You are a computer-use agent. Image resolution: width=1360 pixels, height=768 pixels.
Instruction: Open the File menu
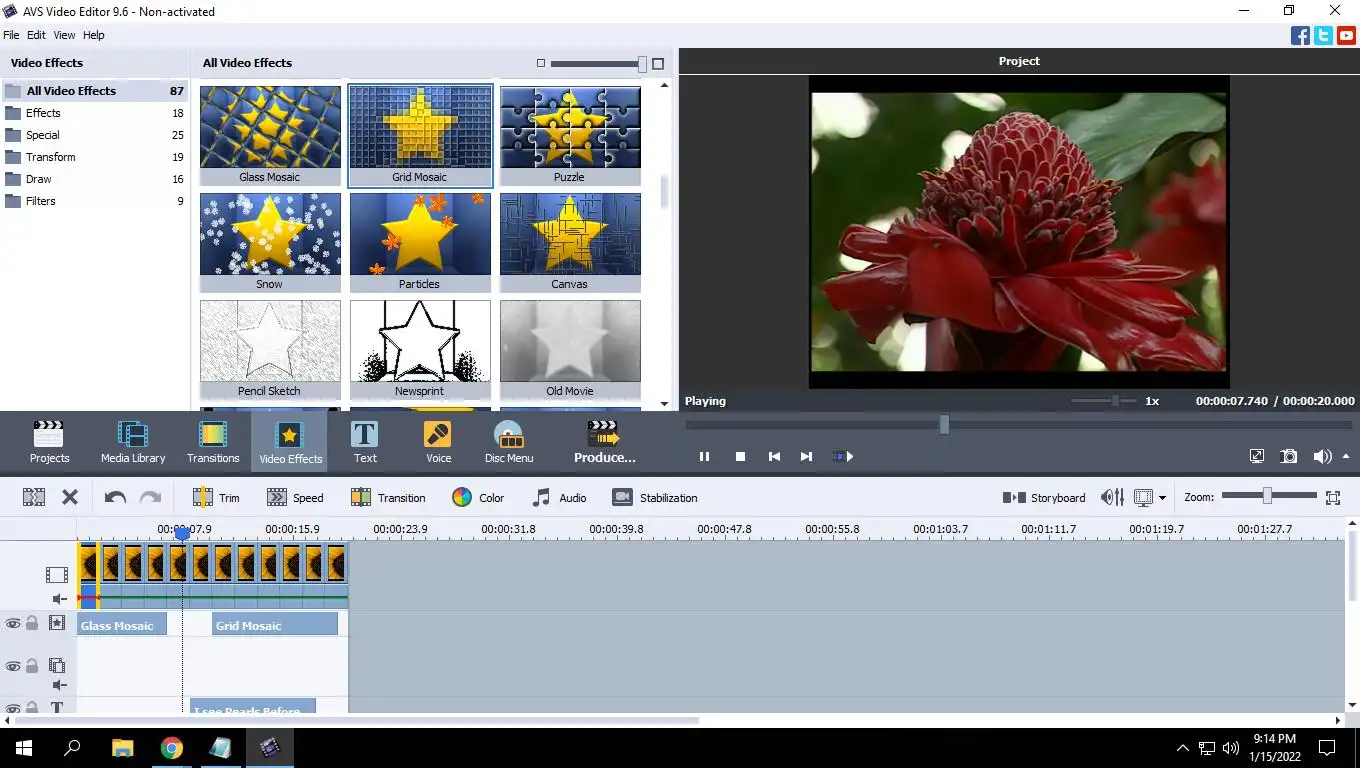pyautogui.click(x=11, y=35)
